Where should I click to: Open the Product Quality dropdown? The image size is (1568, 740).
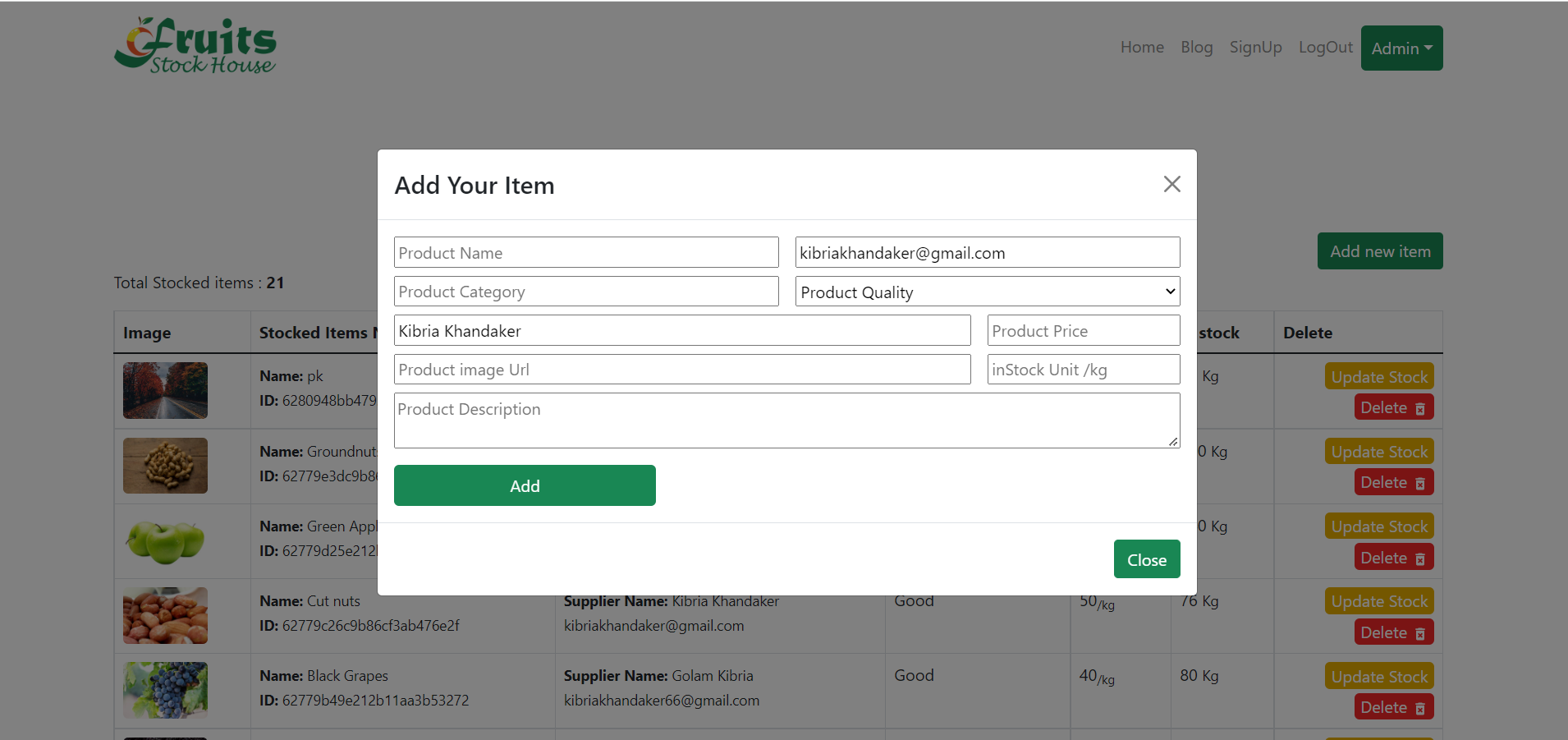(x=988, y=292)
